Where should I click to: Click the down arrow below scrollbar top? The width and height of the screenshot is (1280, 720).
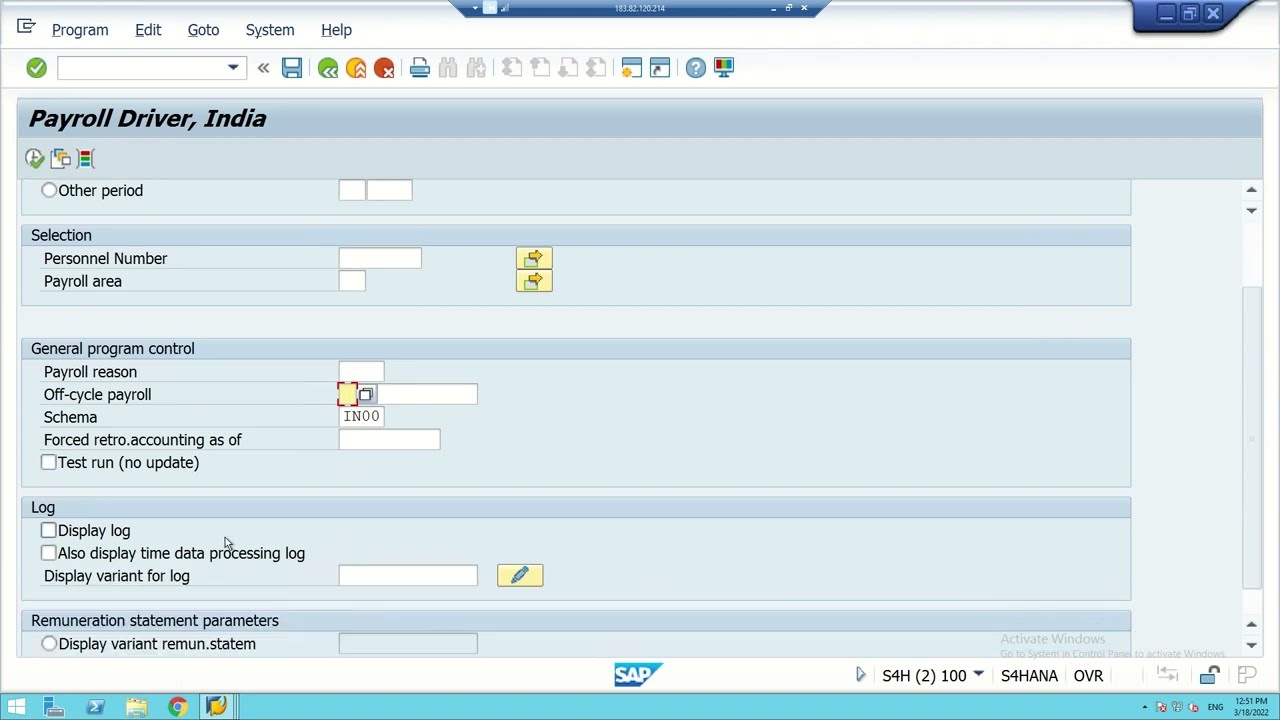(x=1251, y=210)
